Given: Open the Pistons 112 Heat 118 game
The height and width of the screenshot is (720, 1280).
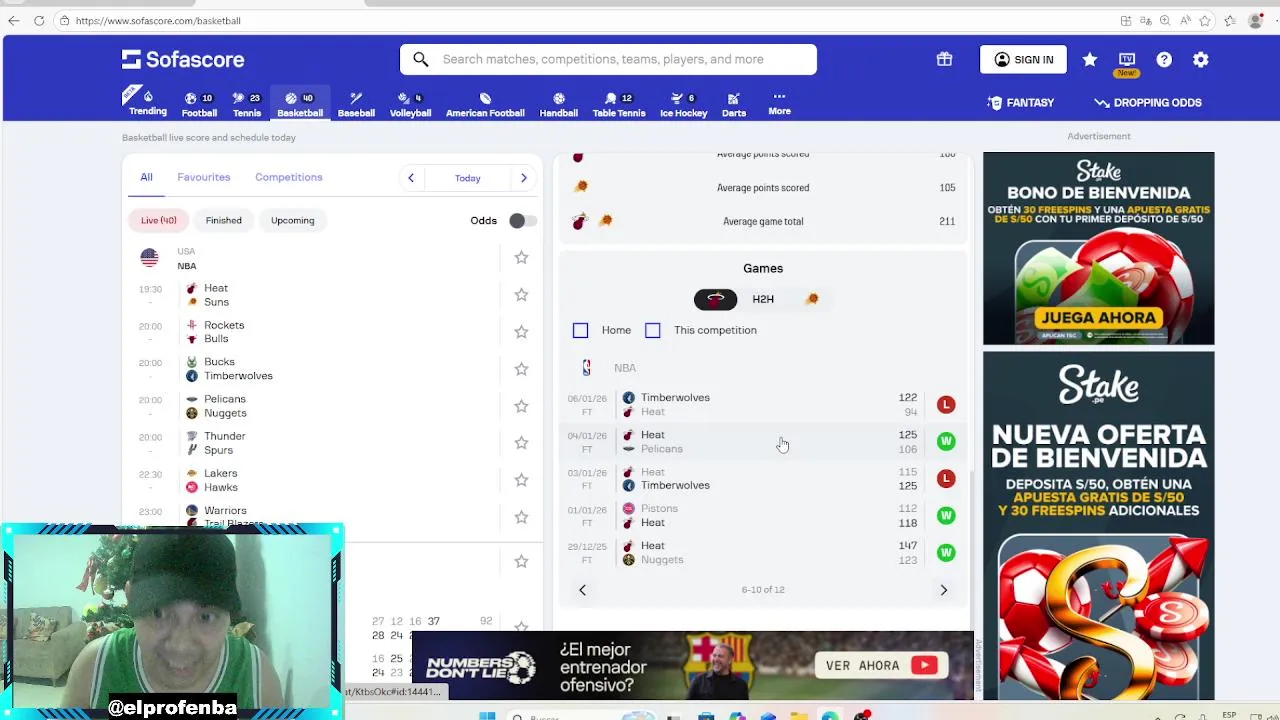Looking at the screenshot, I should [762, 515].
